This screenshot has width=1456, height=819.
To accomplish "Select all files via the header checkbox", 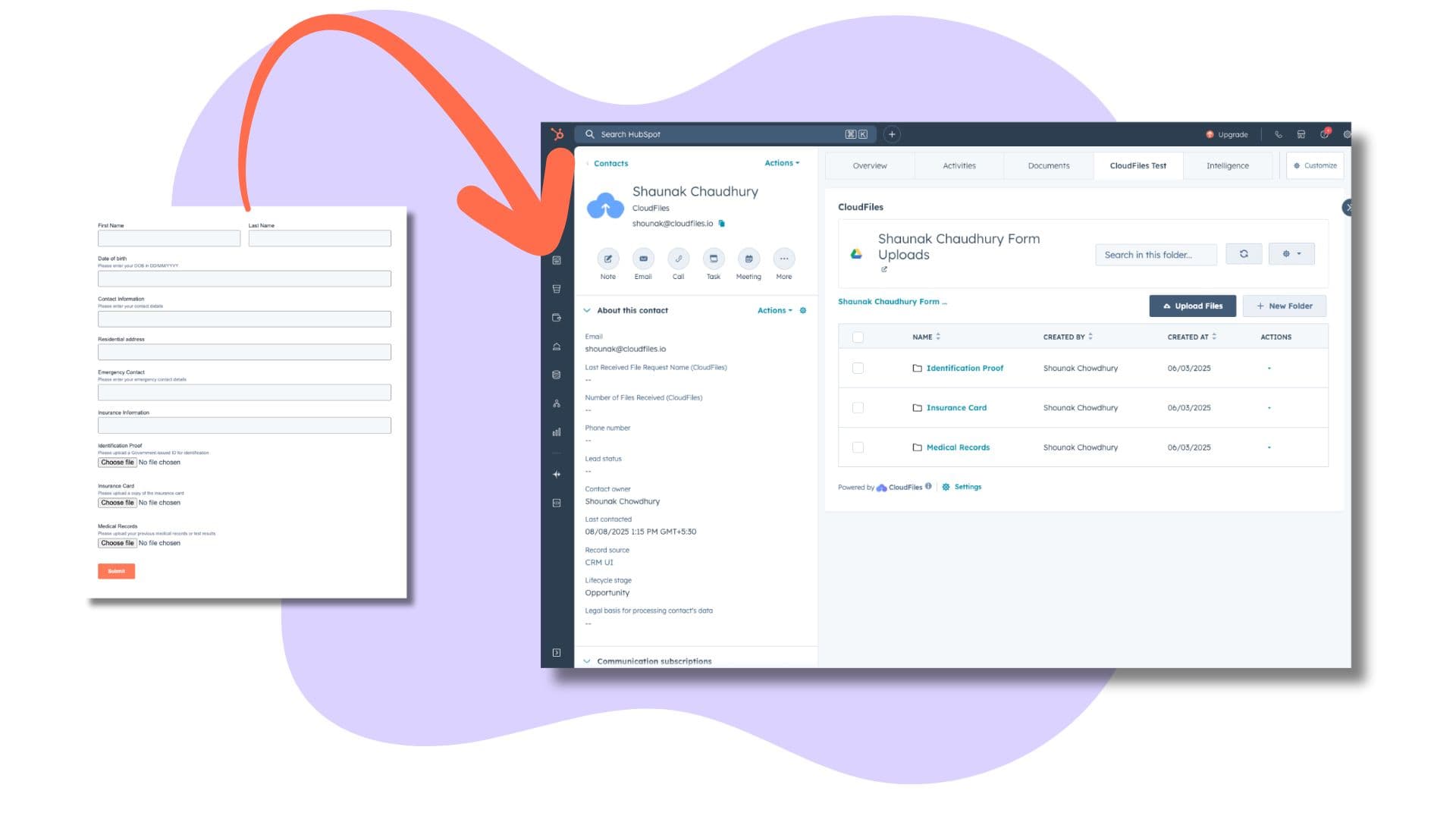I will 858,337.
